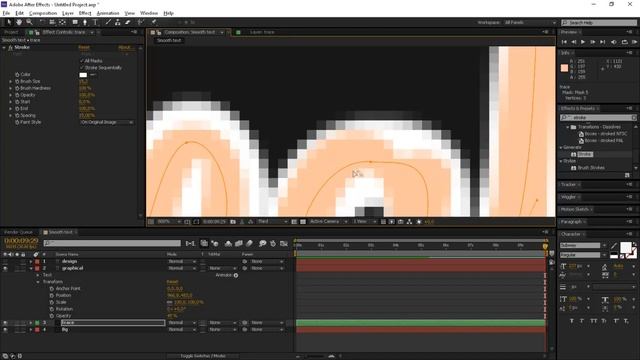The width and height of the screenshot is (640, 360).
Task: Select the Eraser tool
Action: click(x=127, y=22)
